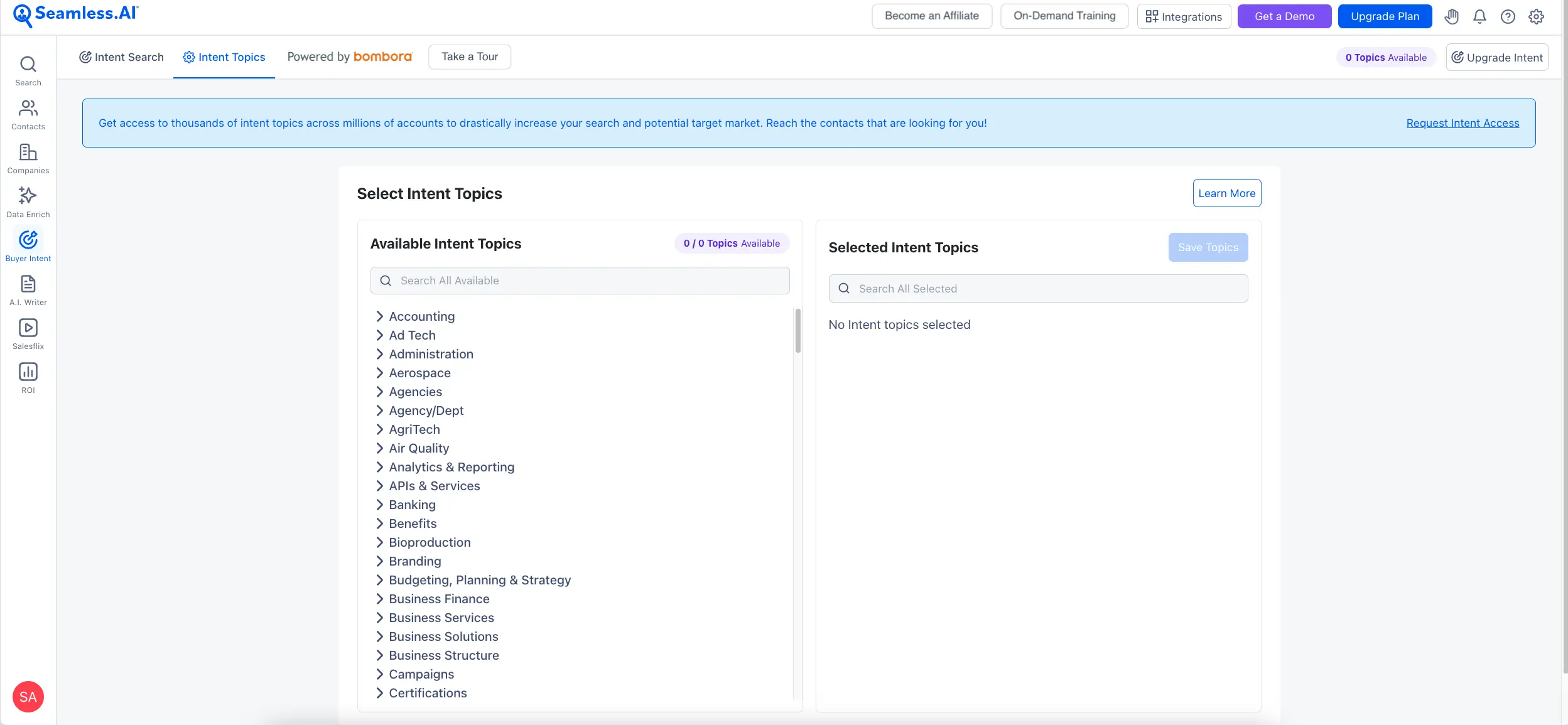Switch to the Intent Search tab
This screenshot has width=1568, height=725.
point(121,57)
